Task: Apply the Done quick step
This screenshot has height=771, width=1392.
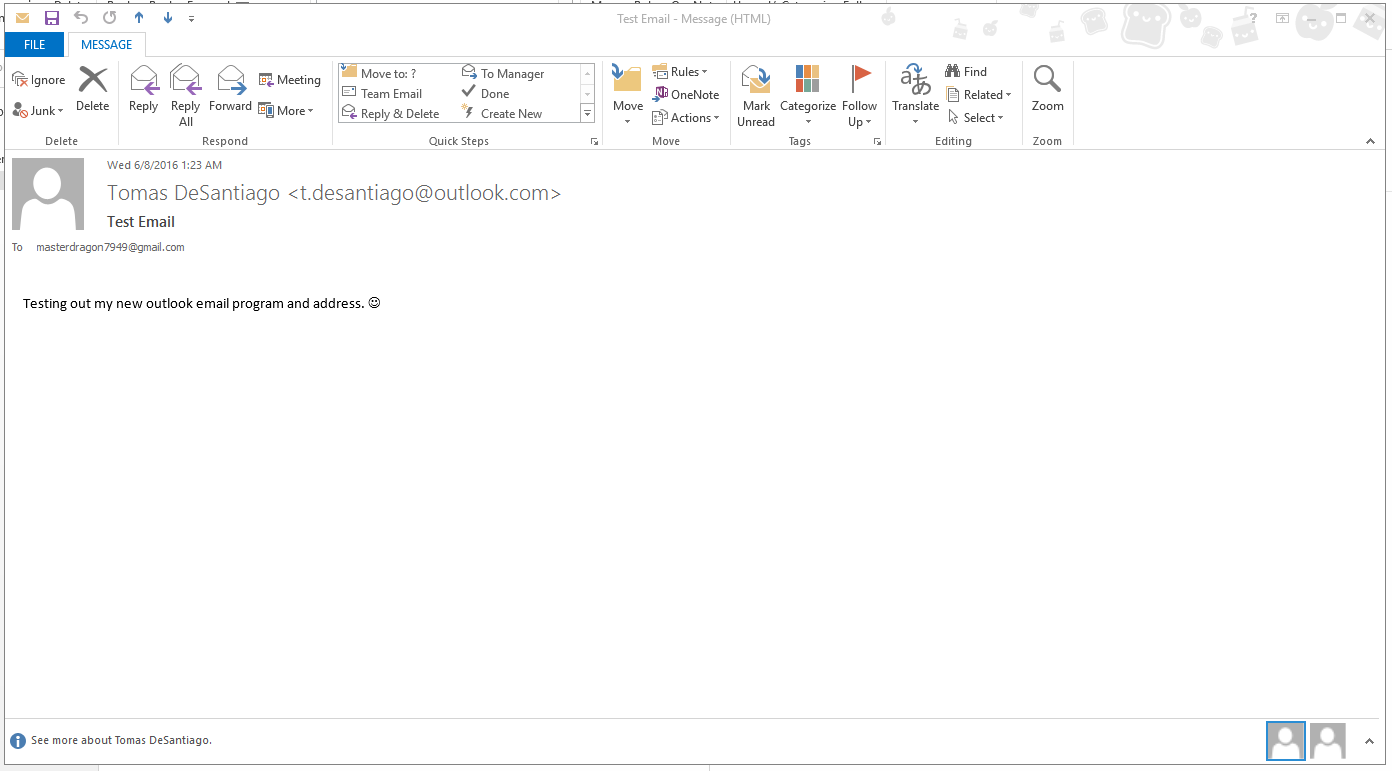Action: click(x=486, y=93)
